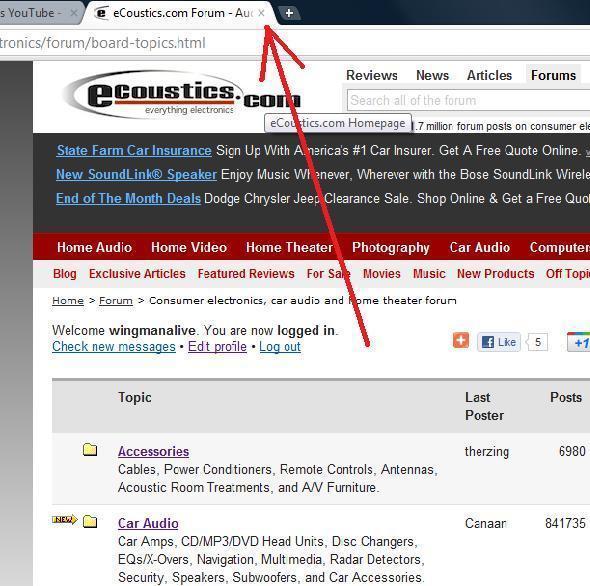The height and width of the screenshot is (586, 590).
Task: Select the eCoustics.com Forum tab
Action: pyautogui.click(x=181, y=13)
